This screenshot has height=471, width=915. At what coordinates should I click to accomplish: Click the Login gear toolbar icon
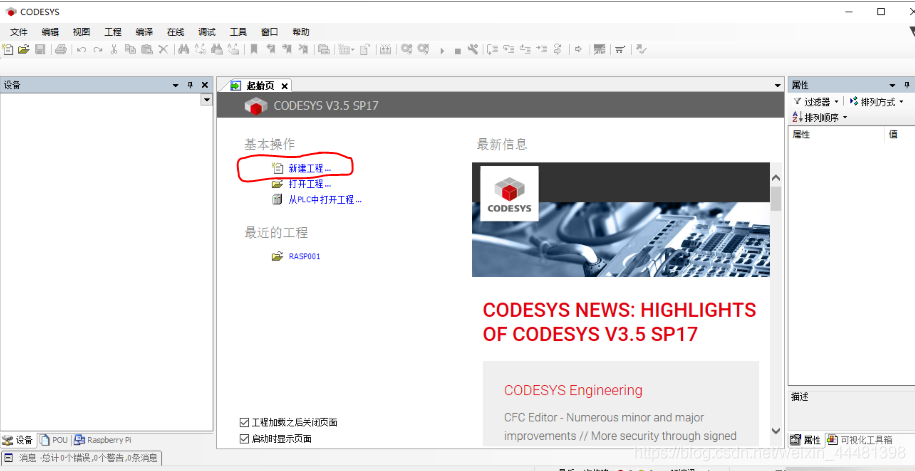pos(406,50)
